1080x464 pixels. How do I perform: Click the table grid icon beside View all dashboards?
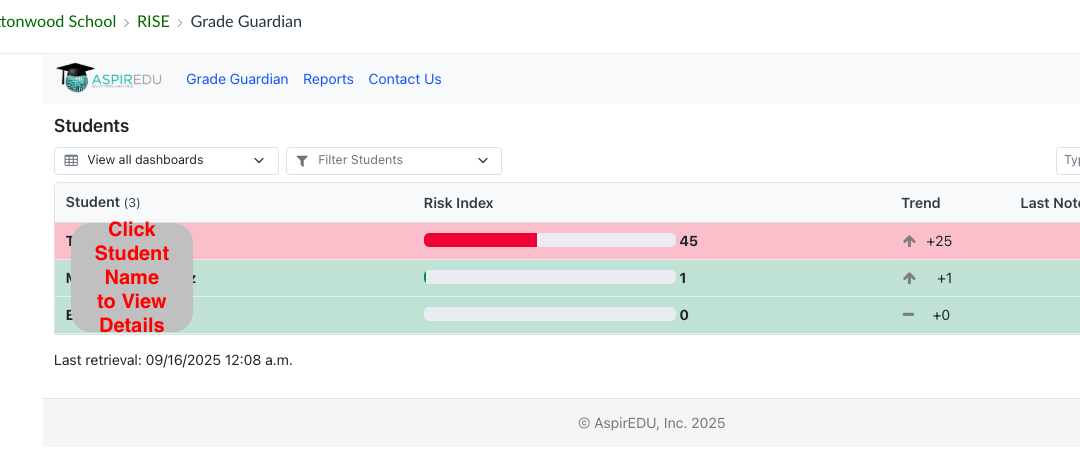(71, 160)
